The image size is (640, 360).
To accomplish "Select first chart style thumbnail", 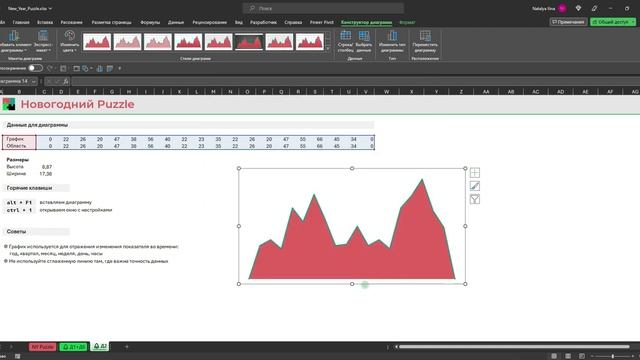I will pos(97,42).
